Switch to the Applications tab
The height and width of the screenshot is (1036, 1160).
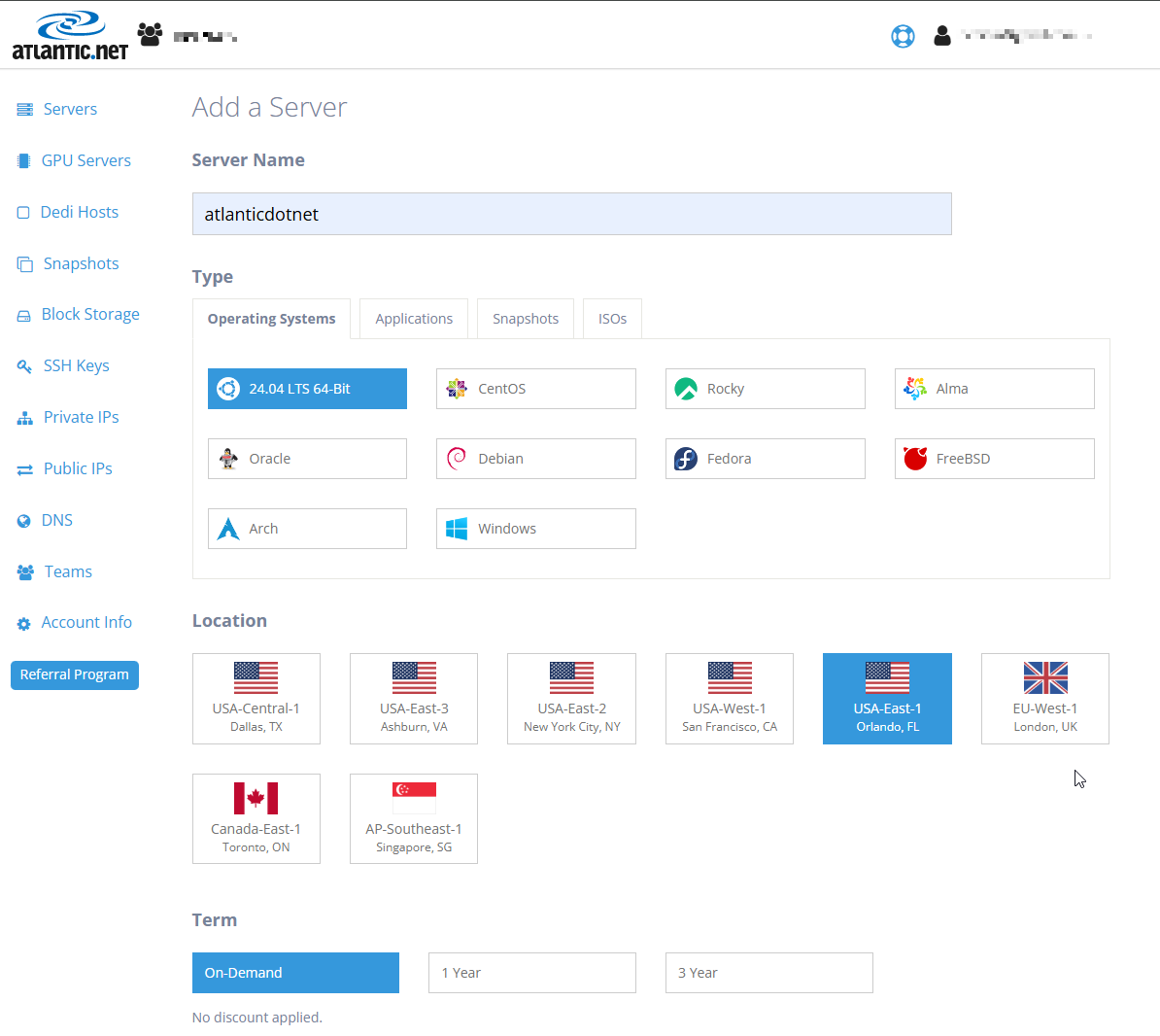[x=414, y=319]
